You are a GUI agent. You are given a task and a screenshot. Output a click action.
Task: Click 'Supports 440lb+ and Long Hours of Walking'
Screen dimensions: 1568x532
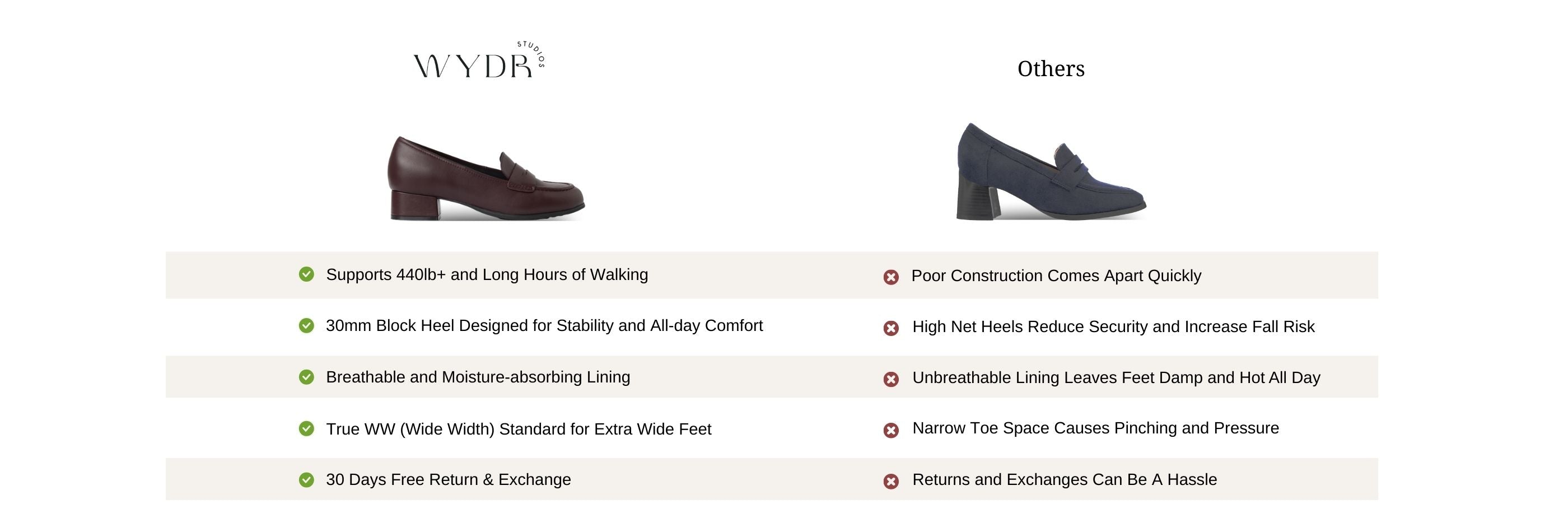487,274
